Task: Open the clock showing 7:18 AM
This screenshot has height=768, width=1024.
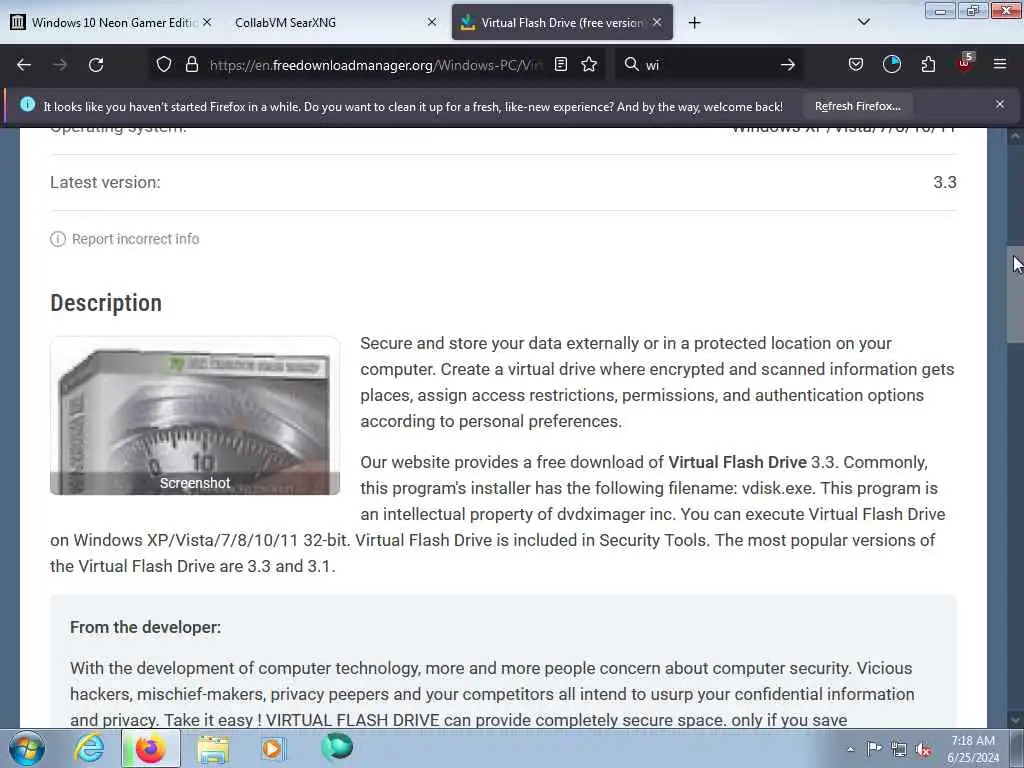Action: point(973,749)
